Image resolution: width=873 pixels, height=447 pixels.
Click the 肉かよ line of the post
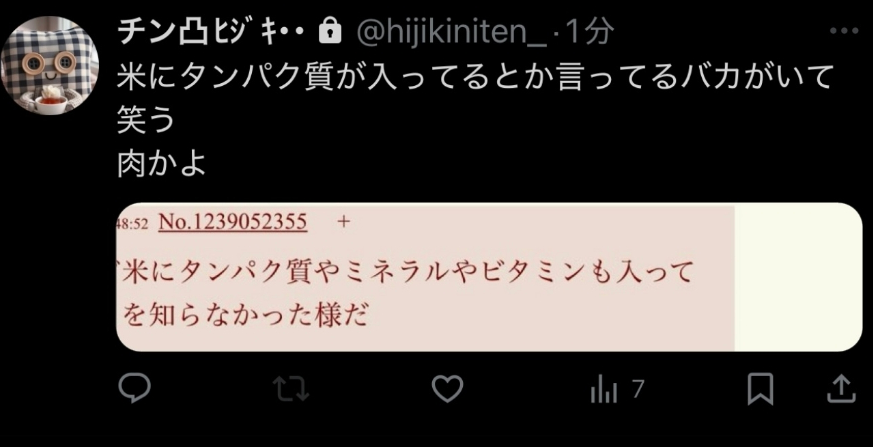[x=161, y=163]
